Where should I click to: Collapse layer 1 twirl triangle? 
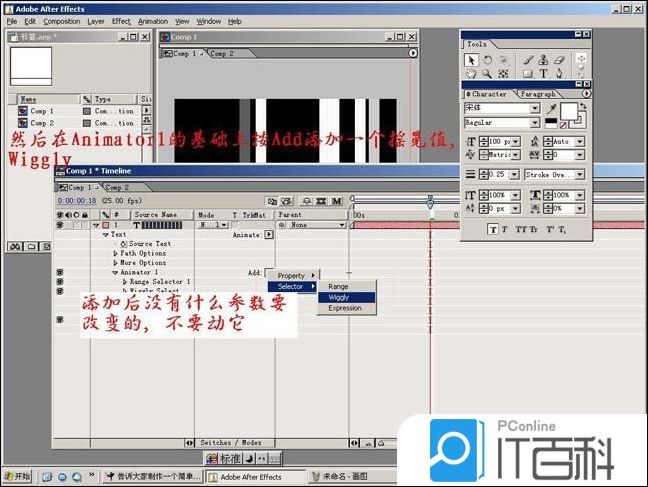click(x=96, y=225)
